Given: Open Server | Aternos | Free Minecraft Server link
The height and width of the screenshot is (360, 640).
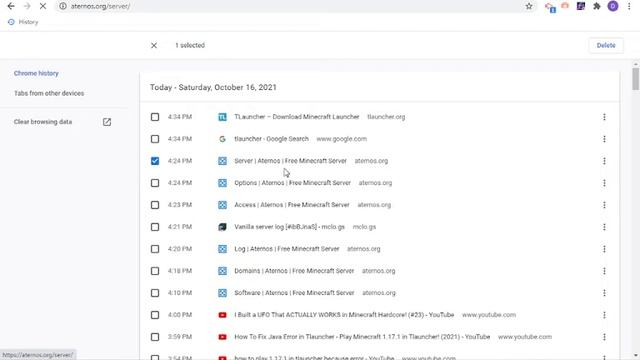Looking at the screenshot, I should [290, 161].
